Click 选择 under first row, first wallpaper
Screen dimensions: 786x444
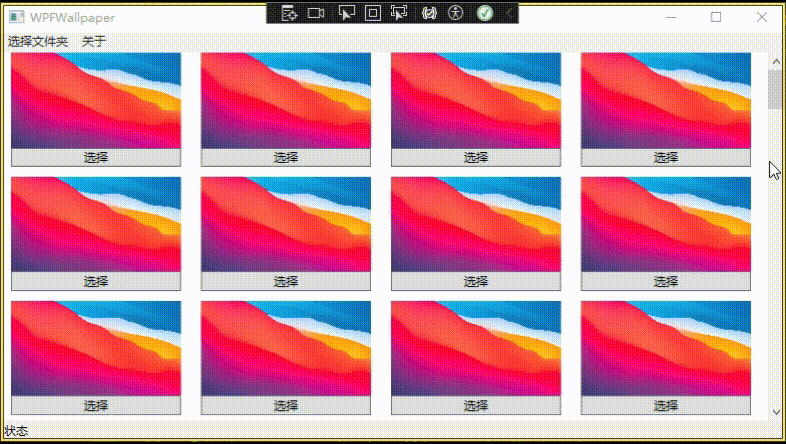[96, 157]
